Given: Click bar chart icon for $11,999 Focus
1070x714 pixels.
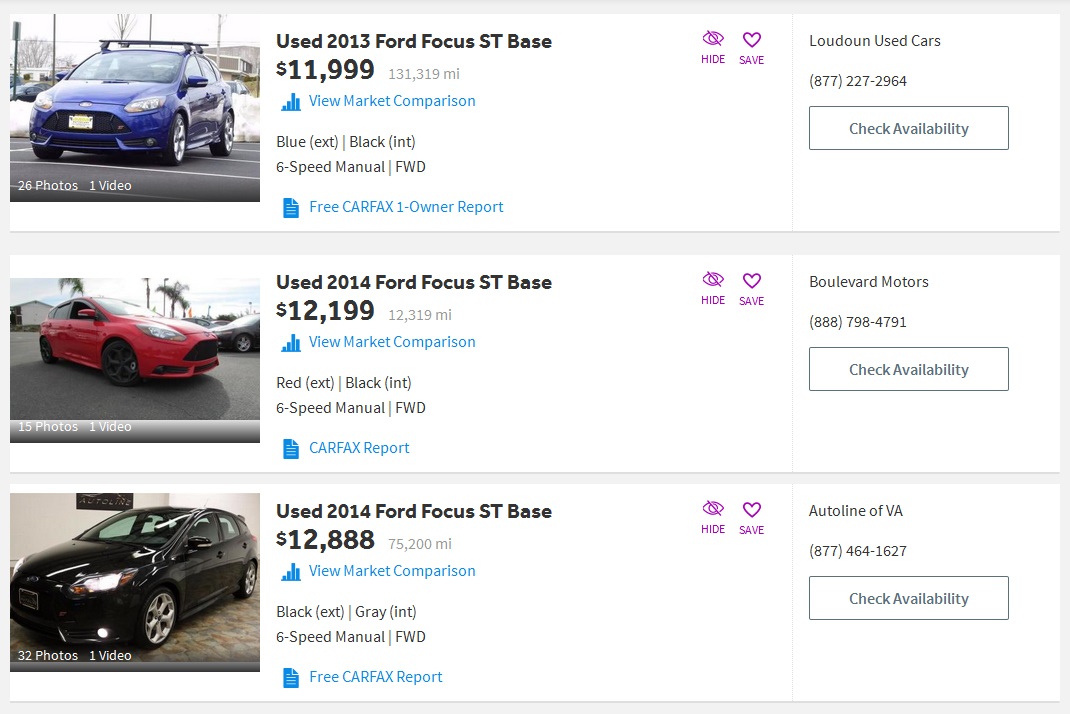Looking at the screenshot, I should tap(291, 102).
